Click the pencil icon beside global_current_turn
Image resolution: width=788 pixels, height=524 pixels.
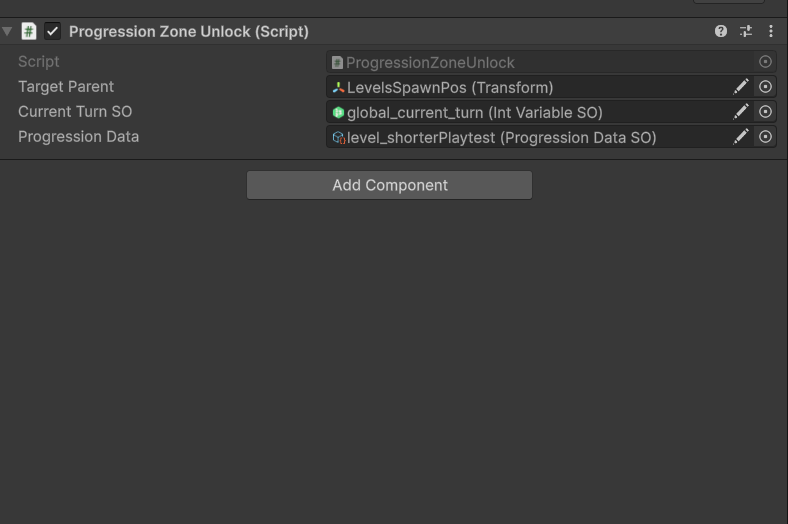tap(741, 112)
